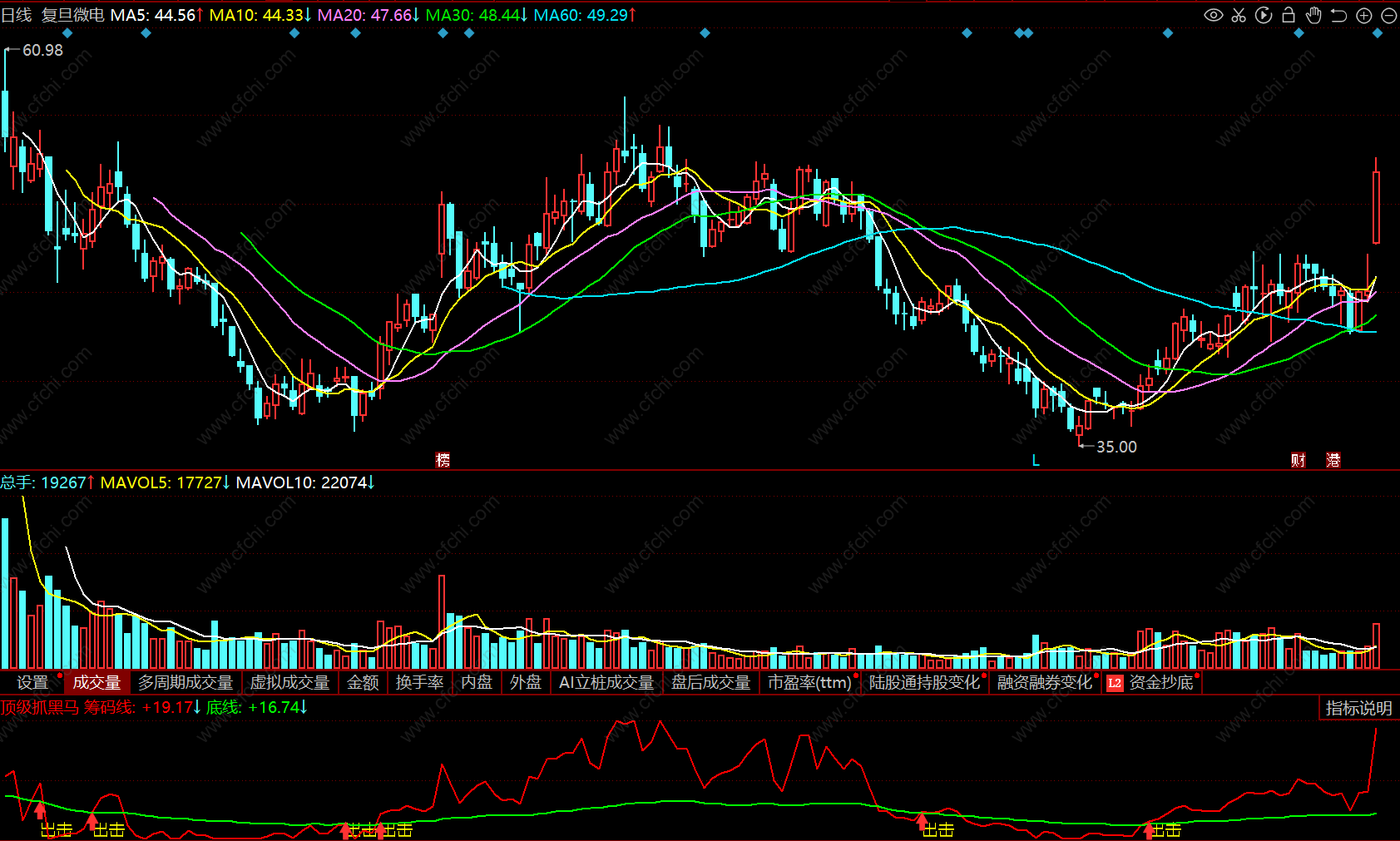Click the purple MA20: 47.66 label
Screen dimensions: 1400x841
tap(369, 15)
